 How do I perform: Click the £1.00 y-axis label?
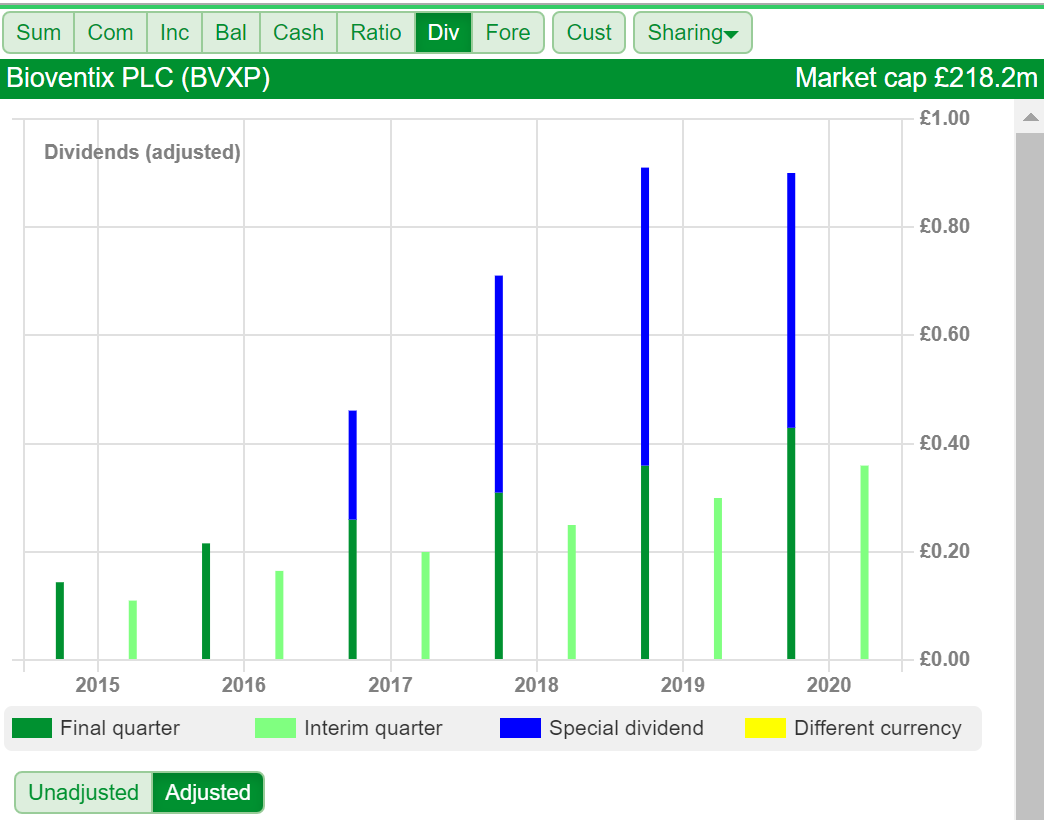tap(944, 118)
